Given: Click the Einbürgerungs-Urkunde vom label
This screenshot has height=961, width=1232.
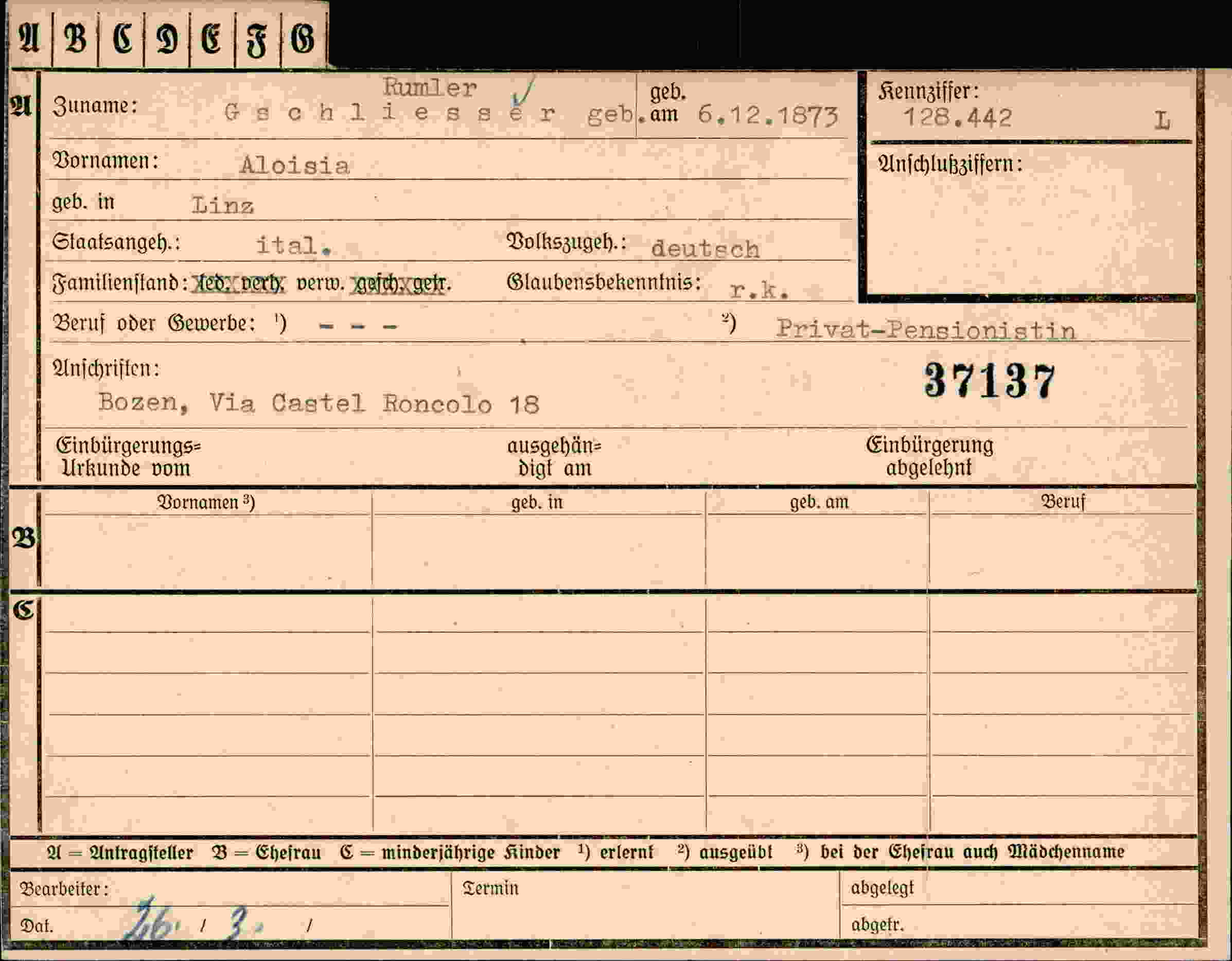Looking at the screenshot, I should tap(129, 457).
